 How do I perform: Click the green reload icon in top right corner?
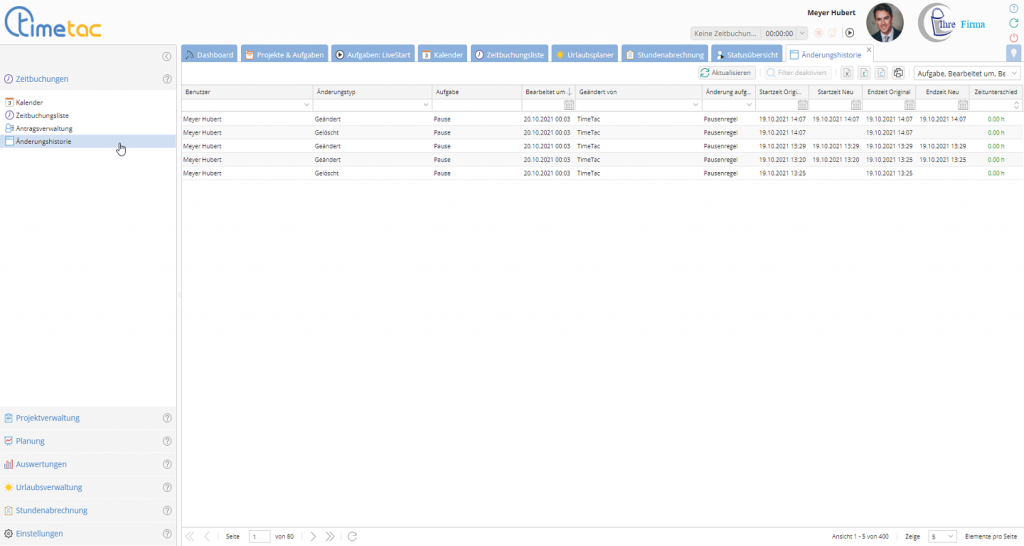(x=1013, y=23)
